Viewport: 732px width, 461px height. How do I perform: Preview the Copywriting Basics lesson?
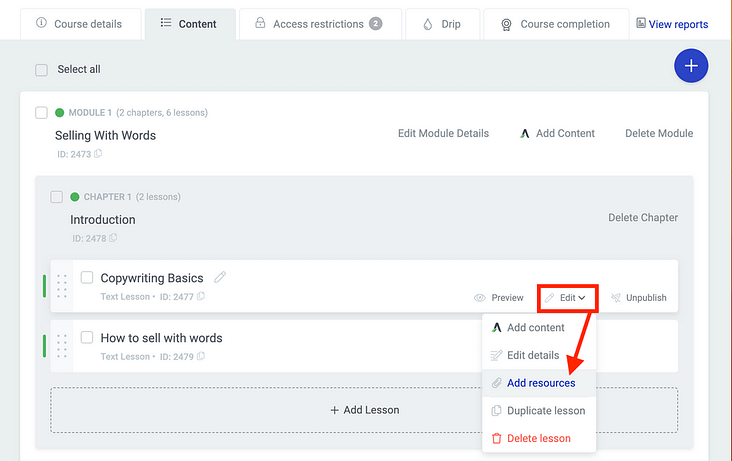[499, 298]
